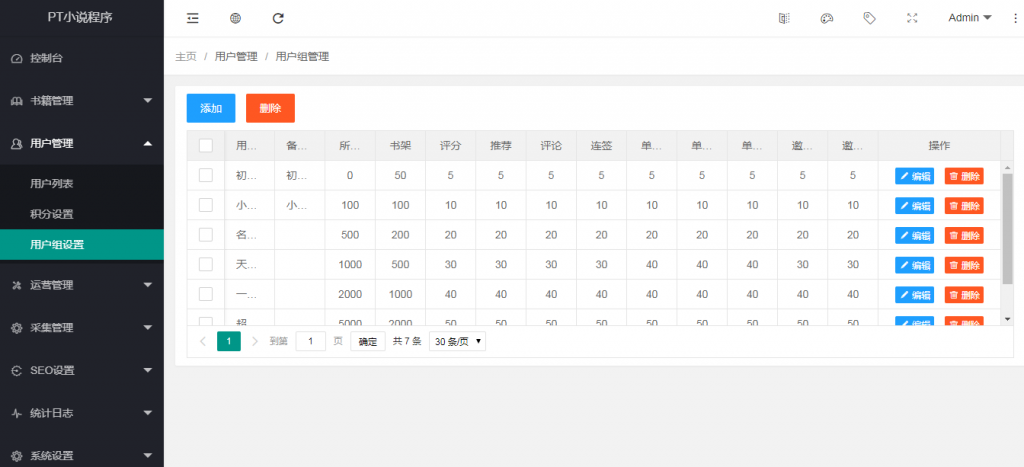The height and width of the screenshot is (467, 1024).
Task: Open the Admin user dropdown
Action: (969, 18)
